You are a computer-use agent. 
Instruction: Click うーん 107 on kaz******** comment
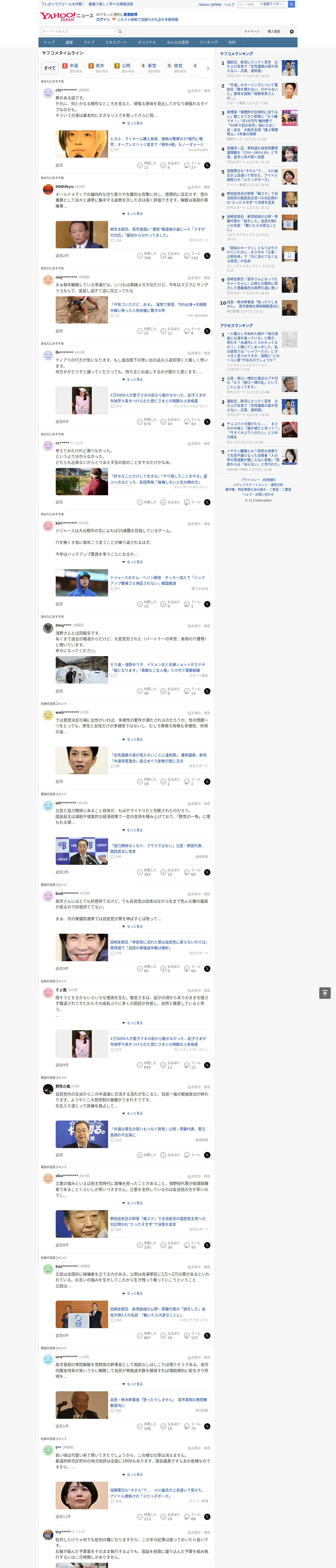[193, 1335]
